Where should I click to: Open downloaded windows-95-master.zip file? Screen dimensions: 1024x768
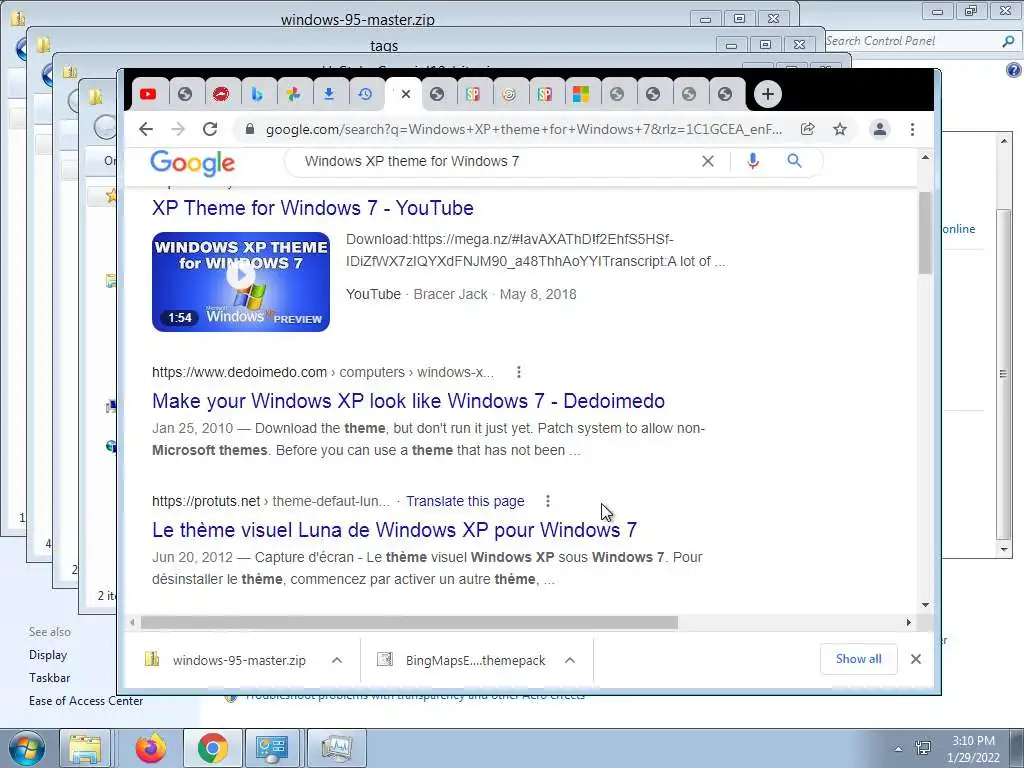click(225, 660)
